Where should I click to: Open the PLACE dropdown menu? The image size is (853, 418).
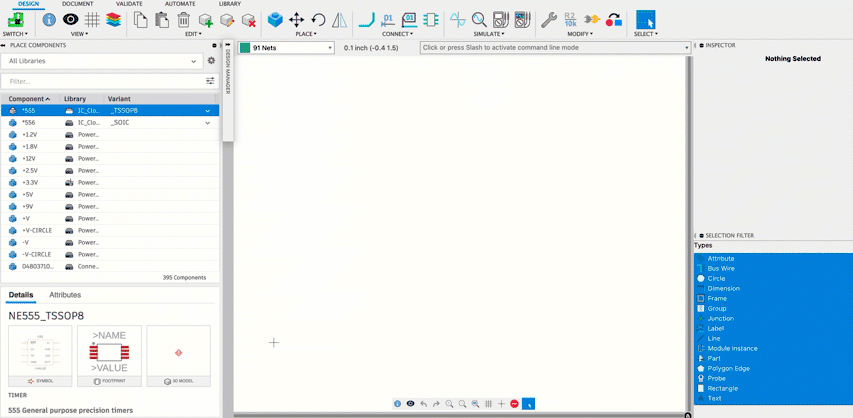click(x=306, y=34)
